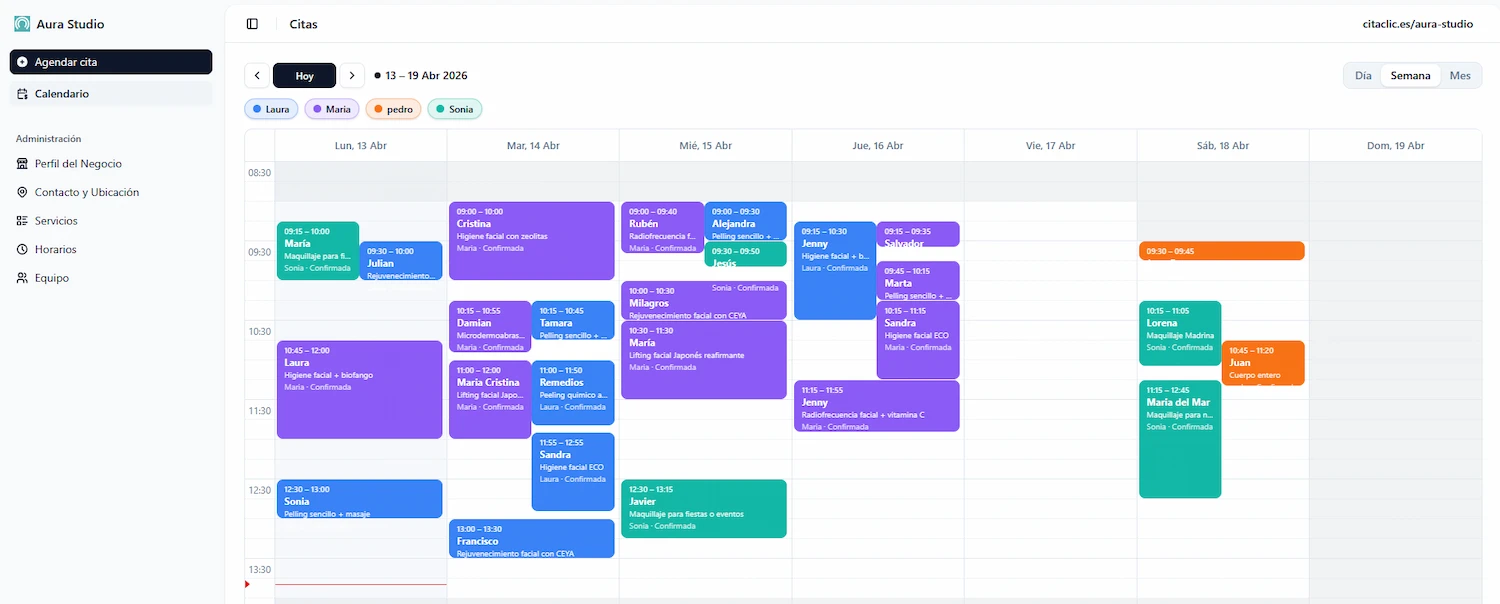Image resolution: width=1500 pixels, height=604 pixels.
Task: Toggle the Maria filter chip
Action: click(x=331, y=108)
